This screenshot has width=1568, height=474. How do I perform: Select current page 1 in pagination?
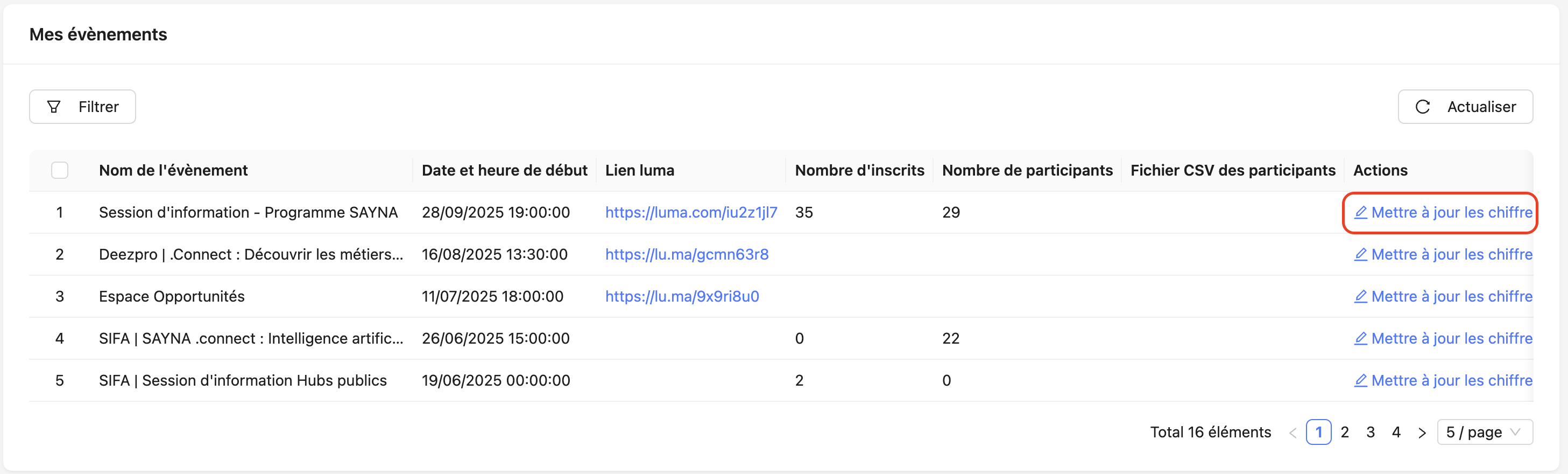(1318, 432)
